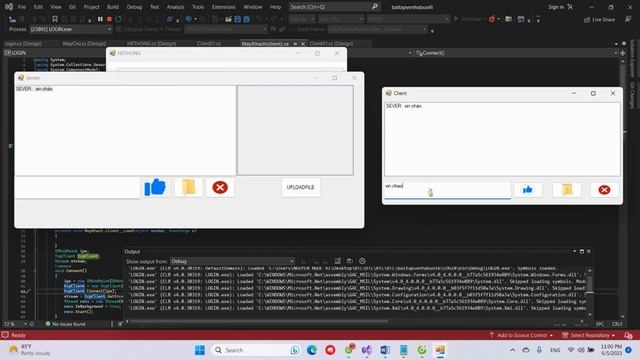This screenshot has width=640, height=360.
Task: Click the Wi-Fi network tray icon
Action: [571, 350]
